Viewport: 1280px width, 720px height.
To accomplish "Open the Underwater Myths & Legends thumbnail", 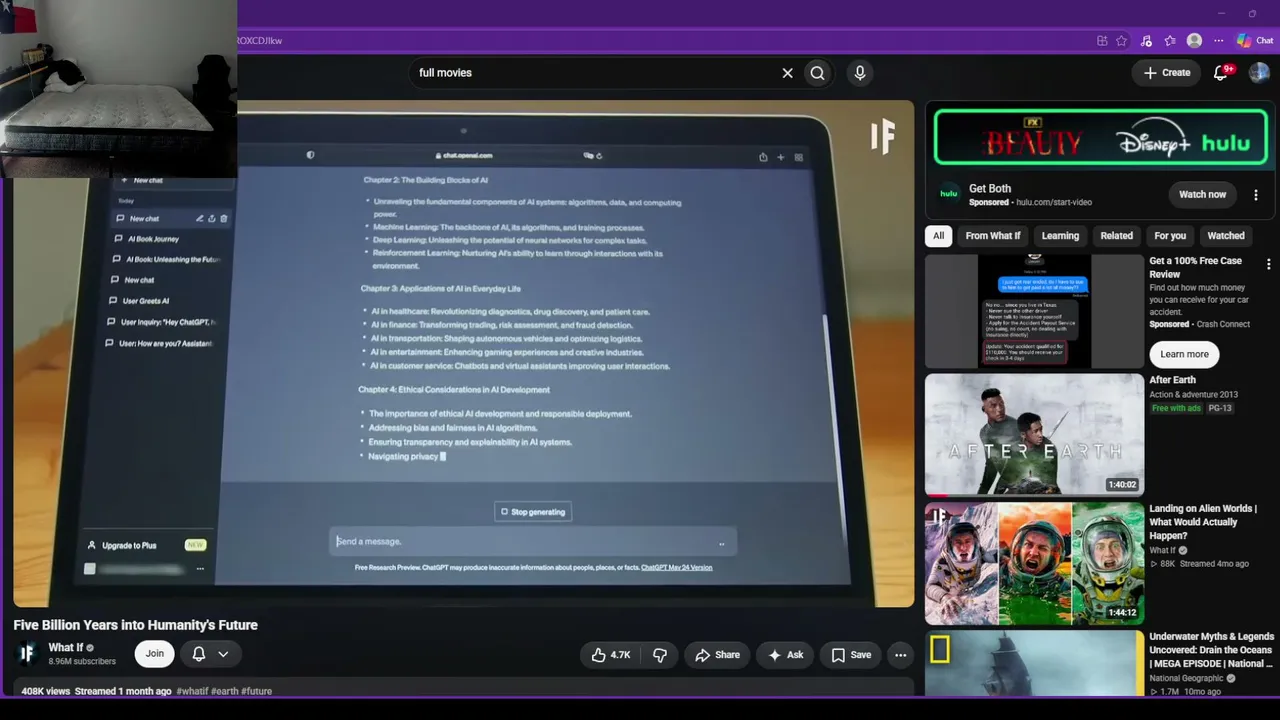I will 1034,662.
